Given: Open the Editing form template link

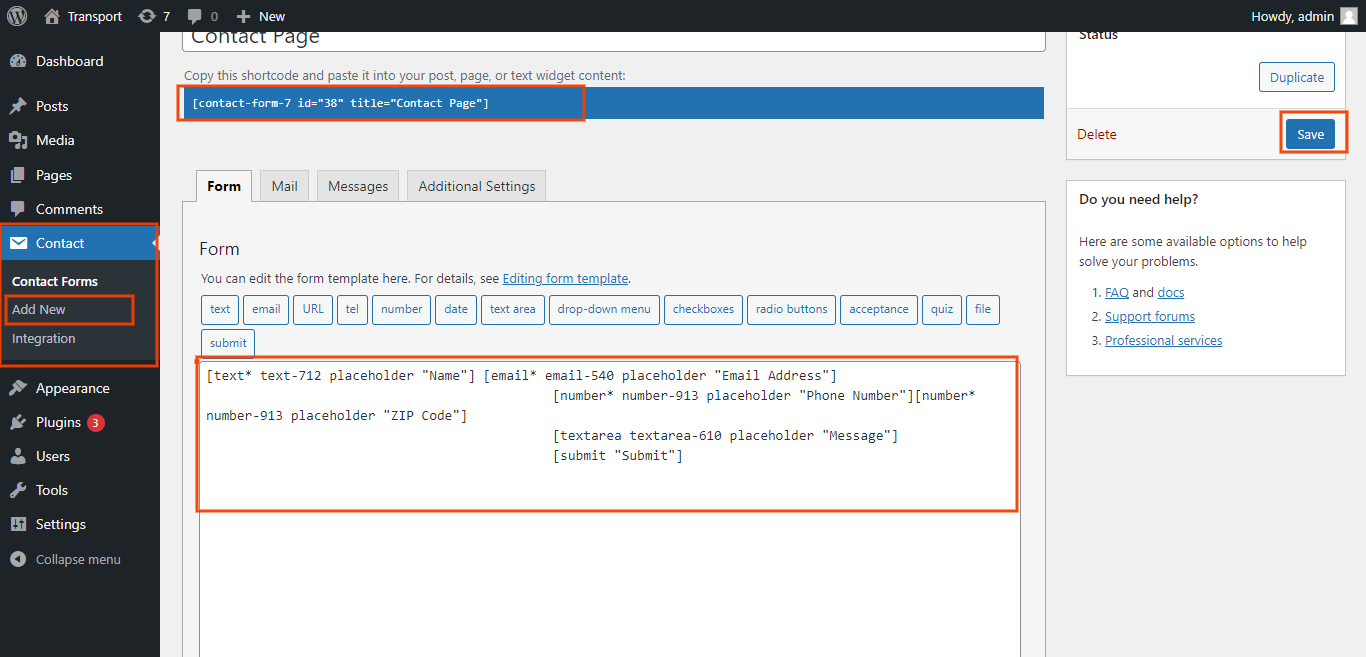Looking at the screenshot, I should (565, 279).
